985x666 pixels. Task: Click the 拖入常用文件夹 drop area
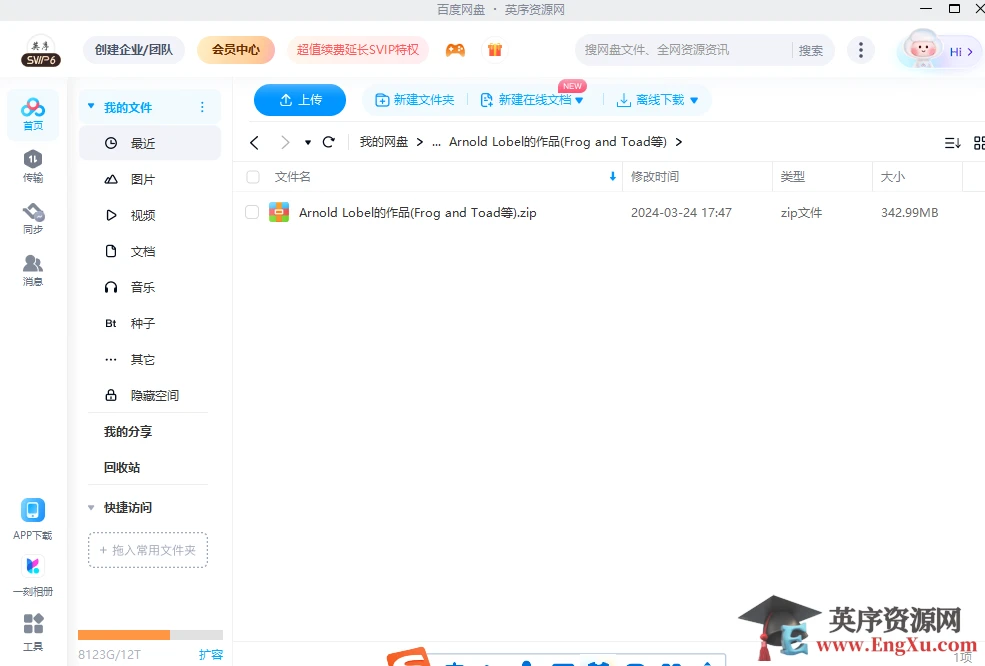coord(148,550)
